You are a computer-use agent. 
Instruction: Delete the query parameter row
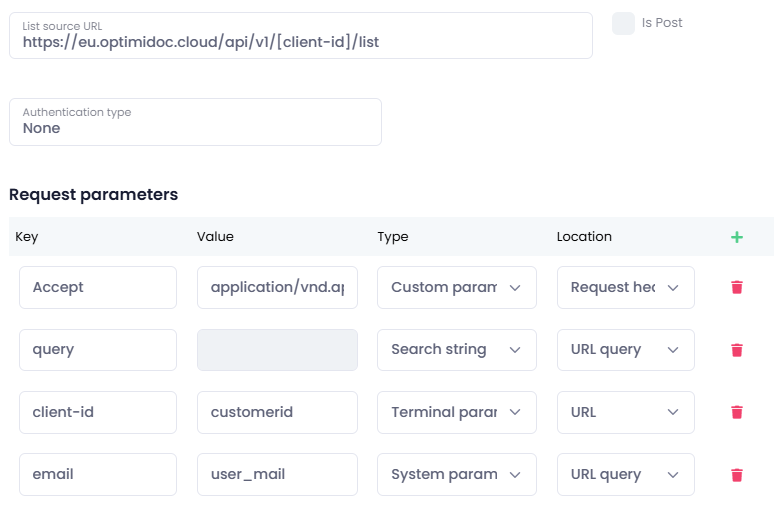(x=737, y=350)
